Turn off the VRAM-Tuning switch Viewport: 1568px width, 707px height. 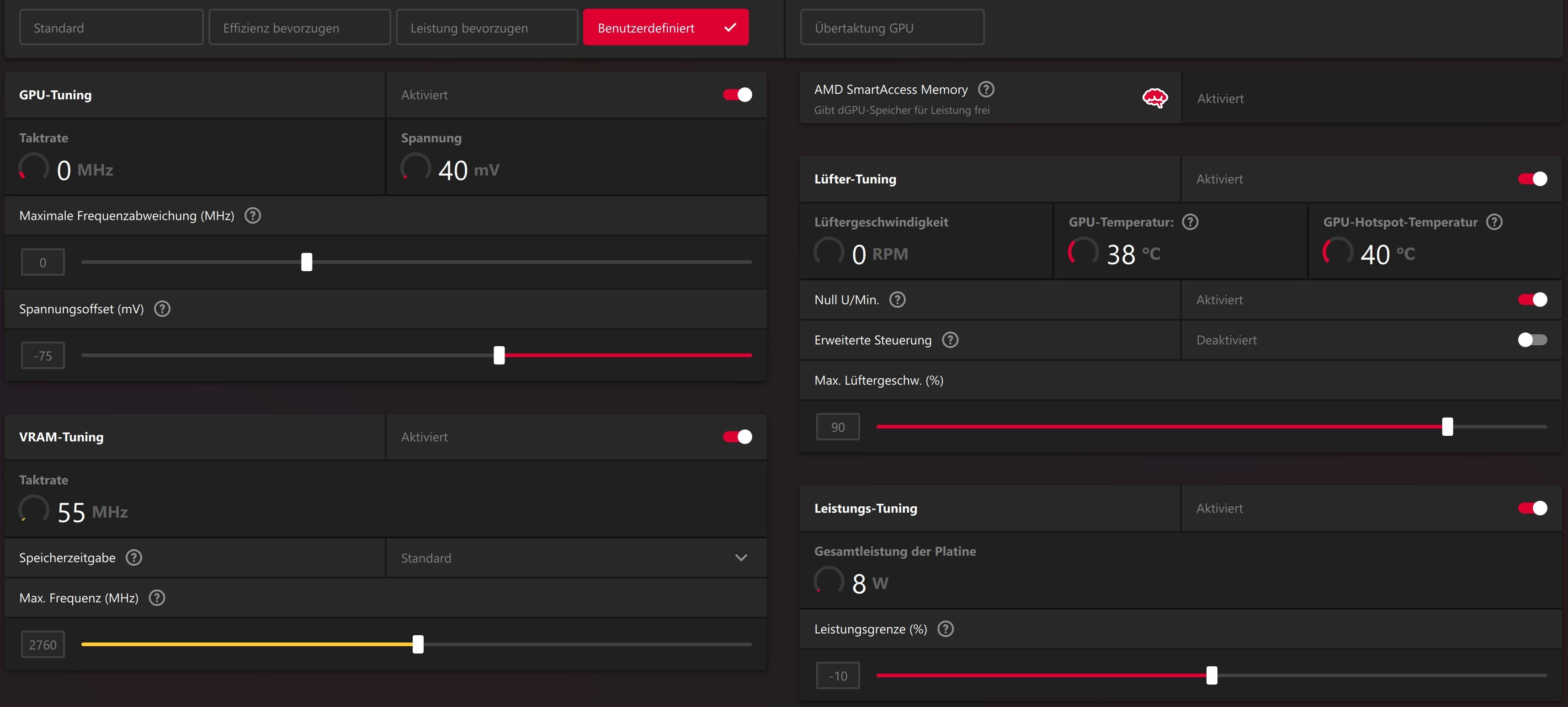point(737,437)
